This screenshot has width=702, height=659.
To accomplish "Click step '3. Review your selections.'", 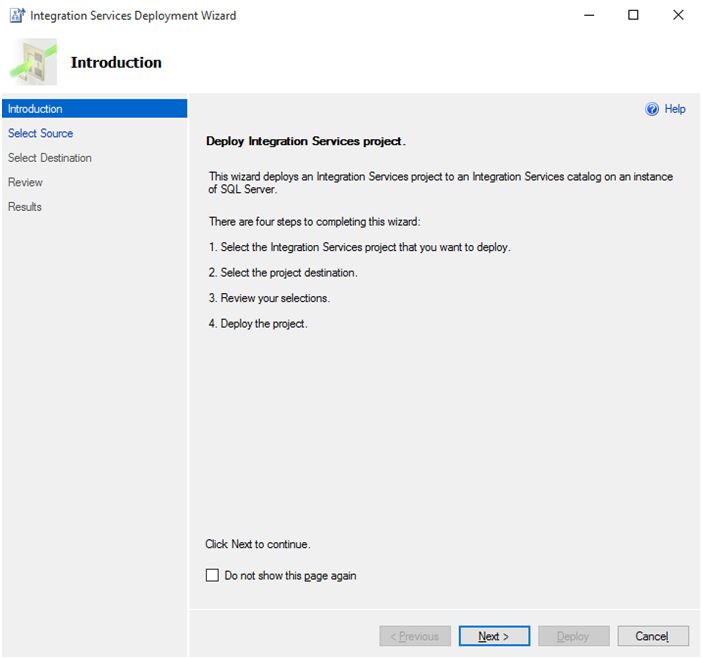I will (269, 298).
